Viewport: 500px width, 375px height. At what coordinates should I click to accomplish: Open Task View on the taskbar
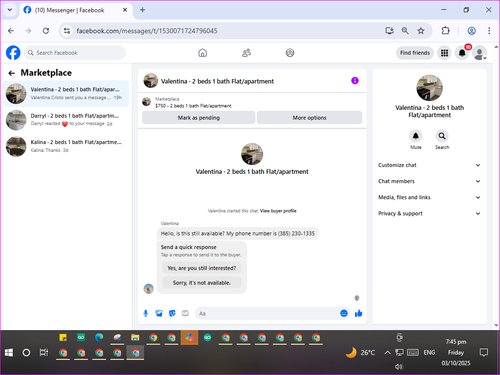[x=44, y=352]
